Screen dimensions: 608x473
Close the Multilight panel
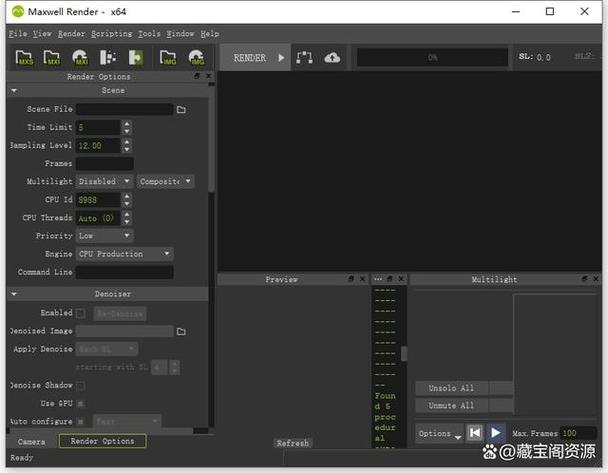tap(596, 278)
